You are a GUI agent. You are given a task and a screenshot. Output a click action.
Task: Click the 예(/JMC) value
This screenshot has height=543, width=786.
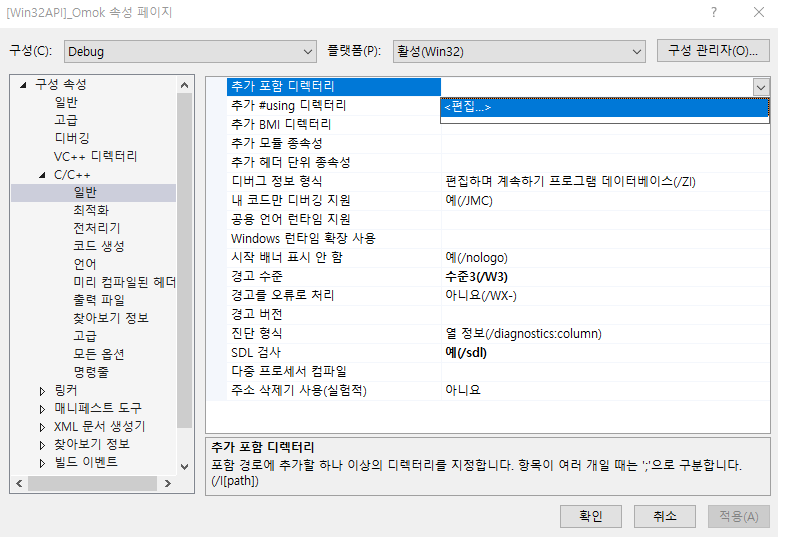[469, 201]
